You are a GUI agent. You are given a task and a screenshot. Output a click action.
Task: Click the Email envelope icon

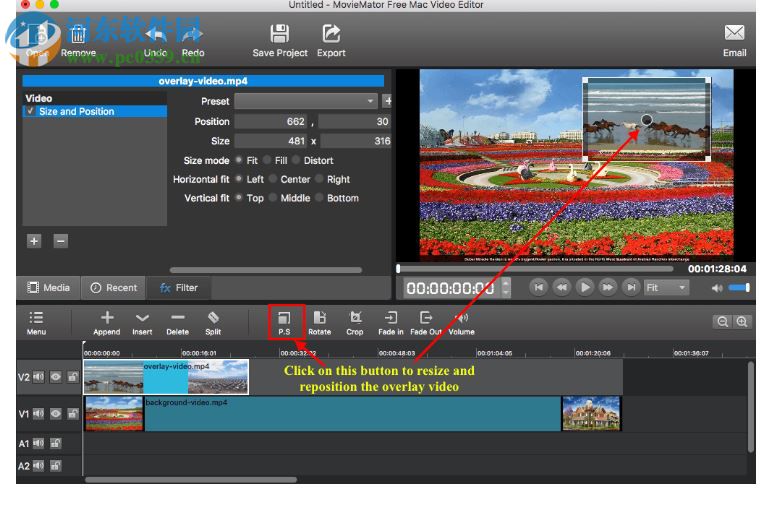734,33
